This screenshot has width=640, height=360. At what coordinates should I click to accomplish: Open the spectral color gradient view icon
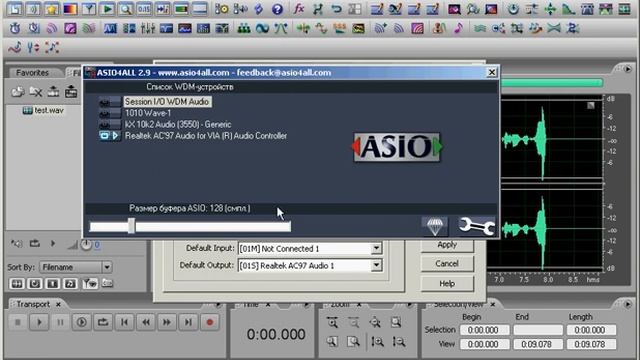[x=70, y=9]
